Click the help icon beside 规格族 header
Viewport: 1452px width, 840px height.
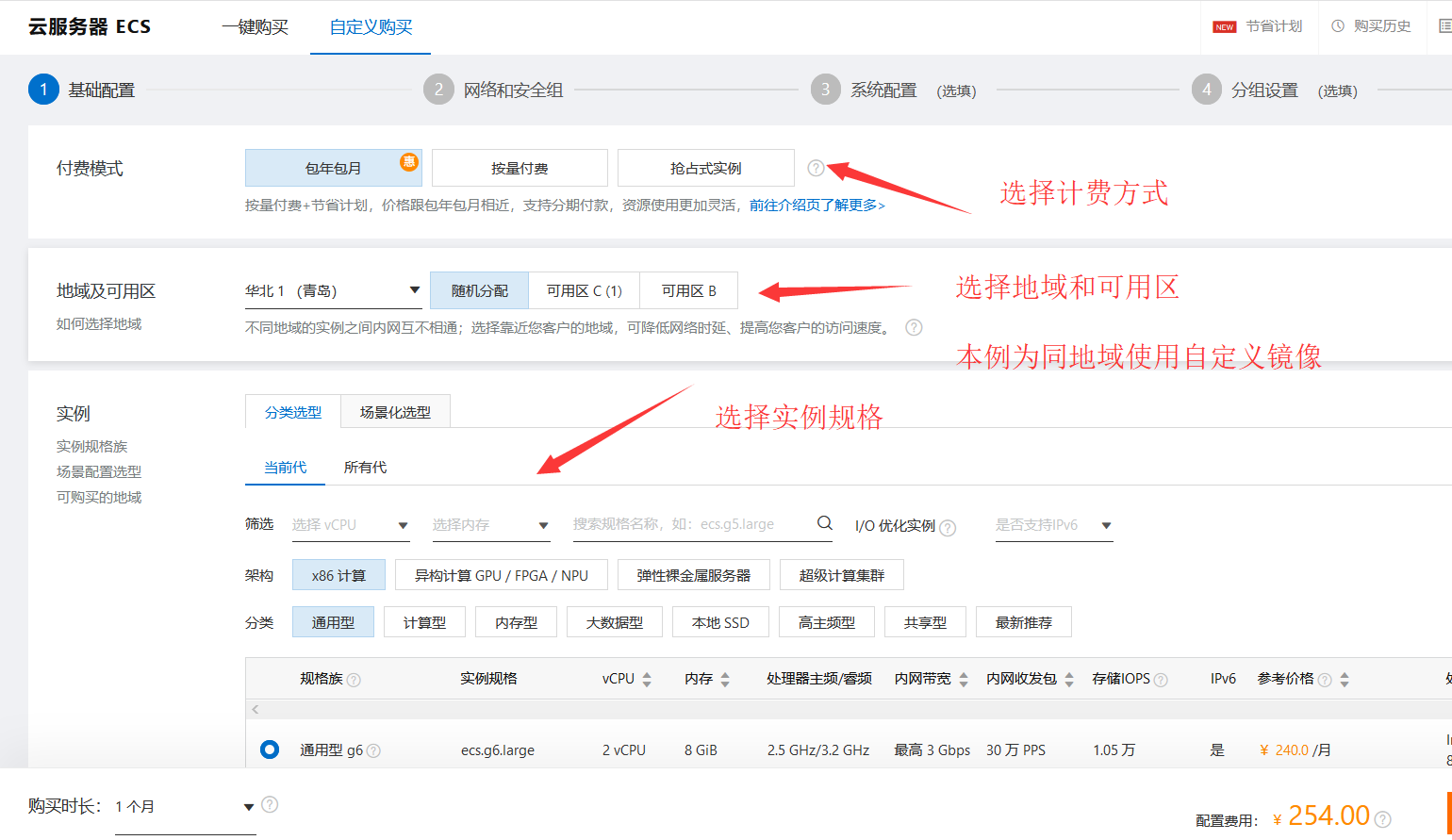[x=354, y=680]
